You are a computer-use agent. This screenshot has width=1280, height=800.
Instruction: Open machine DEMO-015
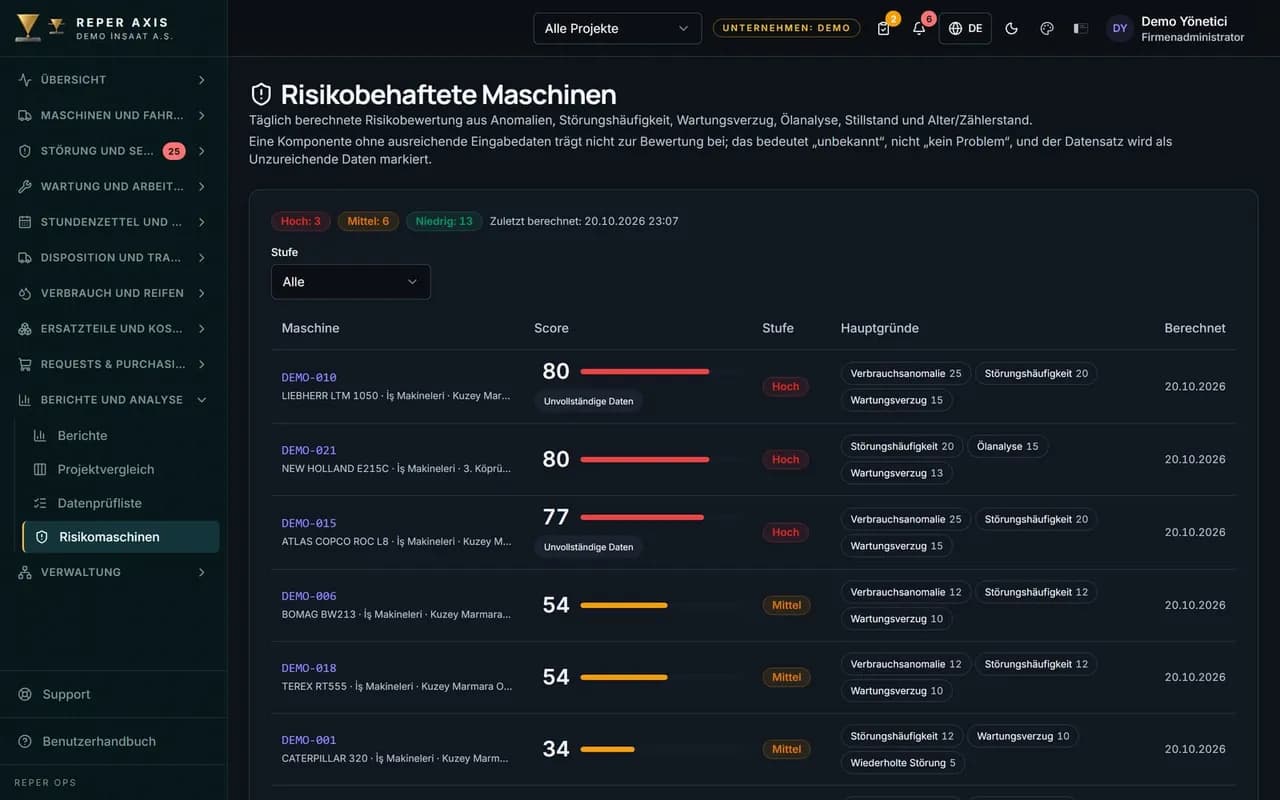coord(309,524)
